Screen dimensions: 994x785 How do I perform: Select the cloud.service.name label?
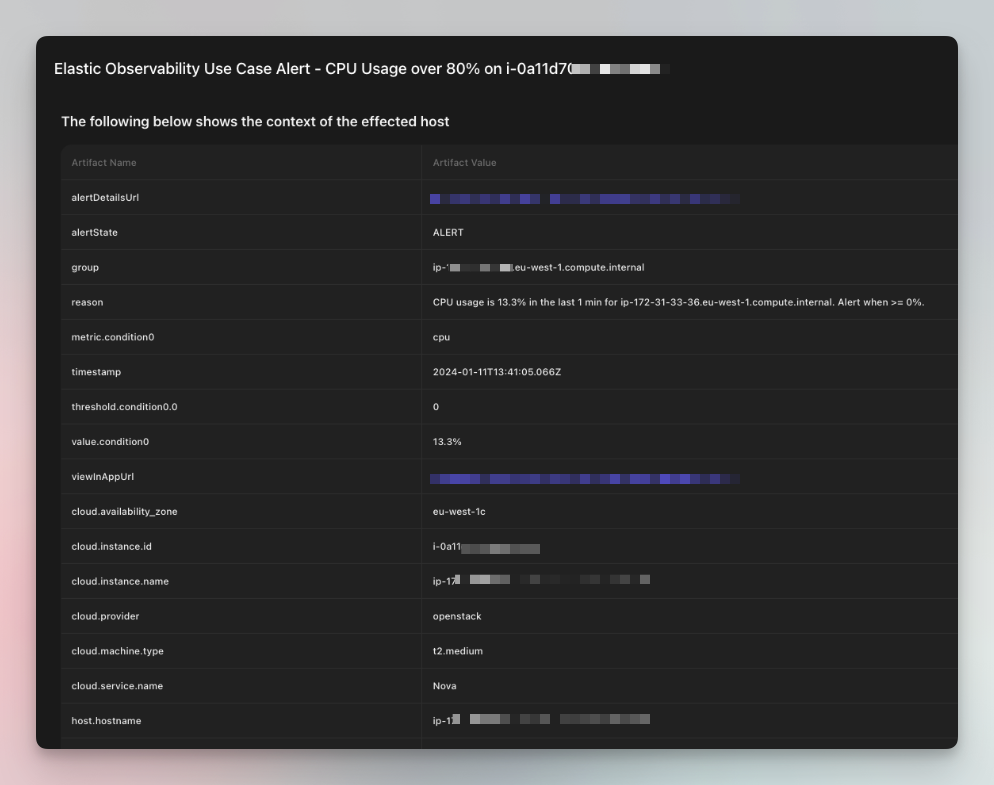(x=117, y=686)
